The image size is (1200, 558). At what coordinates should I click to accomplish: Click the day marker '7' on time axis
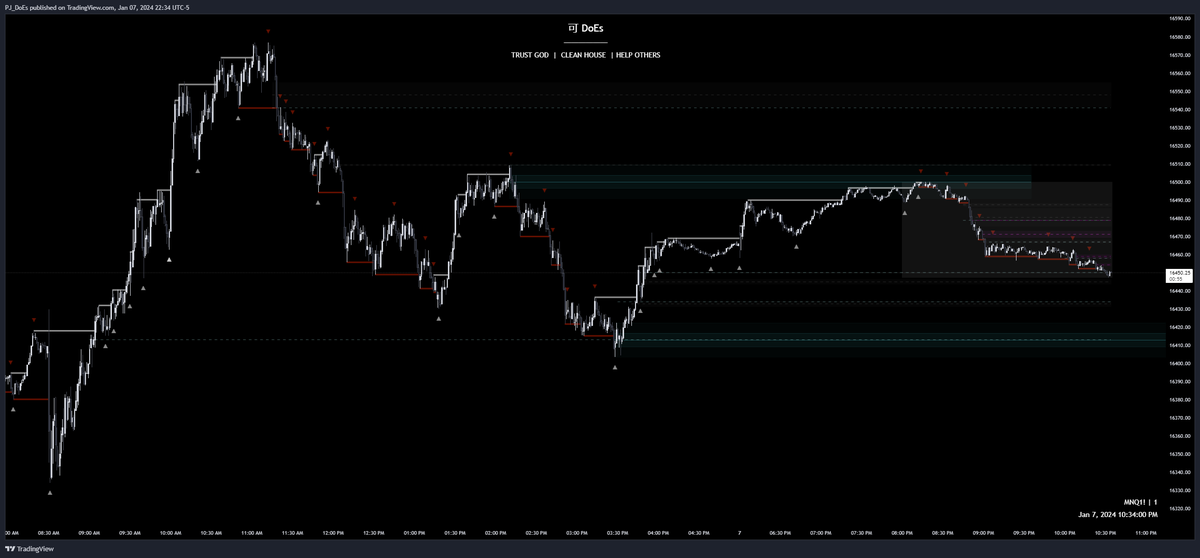(740, 533)
